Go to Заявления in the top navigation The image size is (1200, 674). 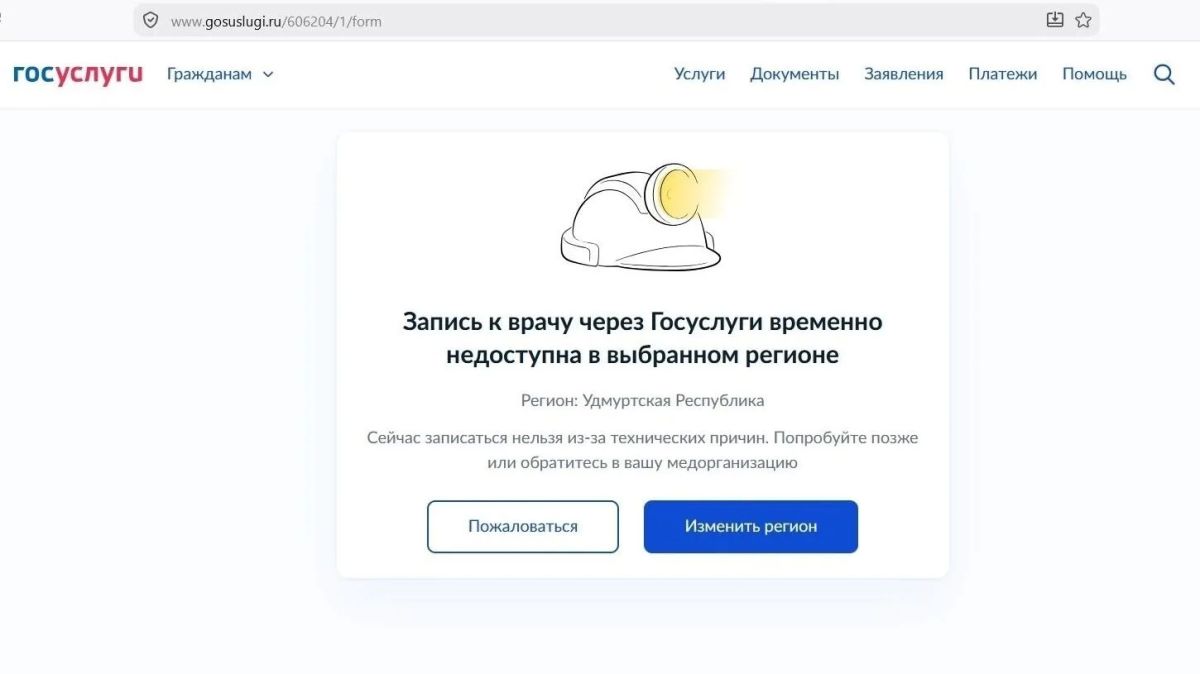(x=904, y=74)
